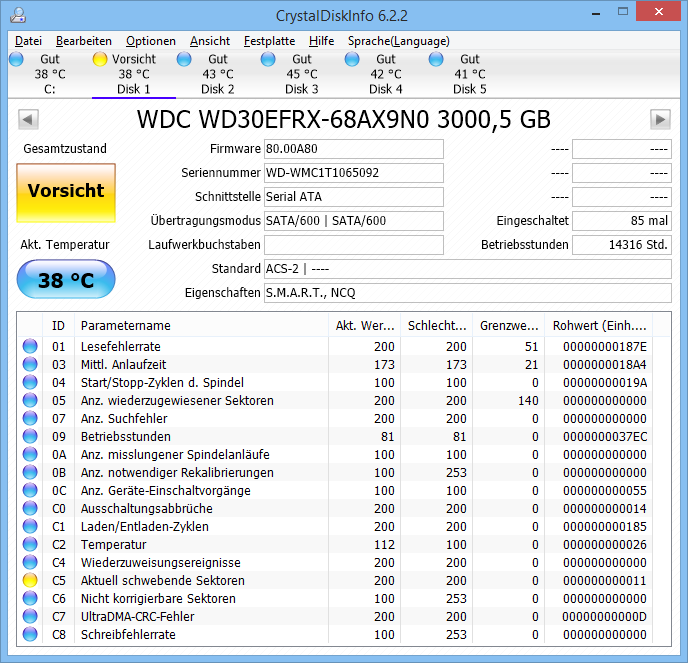Click the blue status orb for Disk 3
The width and height of the screenshot is (688, 663).
coord(268,59)
